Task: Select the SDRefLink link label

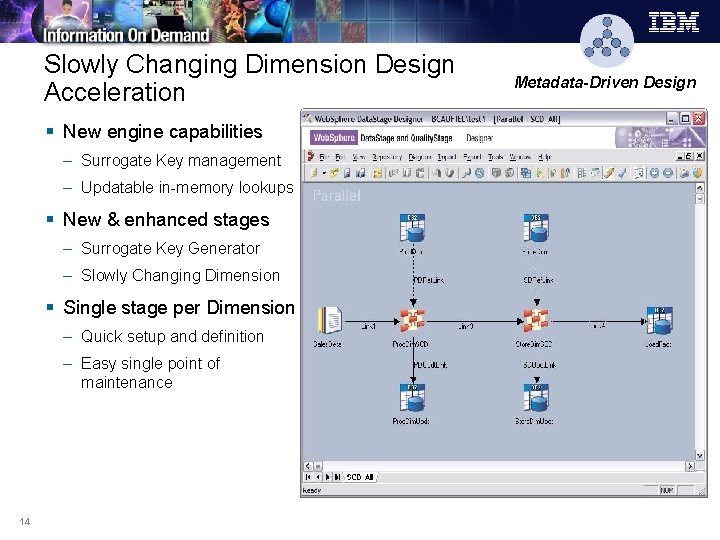Action: point(538,280)
